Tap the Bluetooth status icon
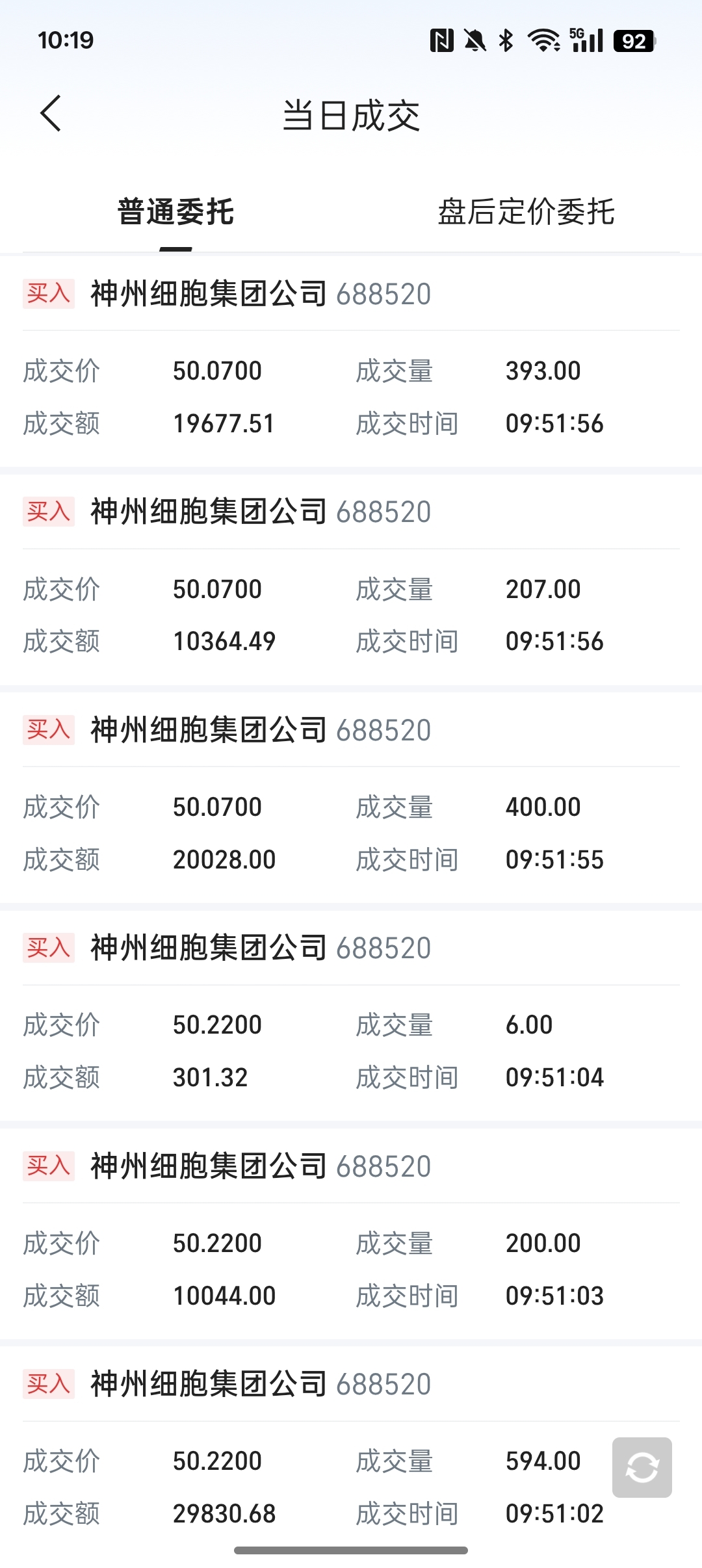The image size is (702, 1568). pos(506,41)
